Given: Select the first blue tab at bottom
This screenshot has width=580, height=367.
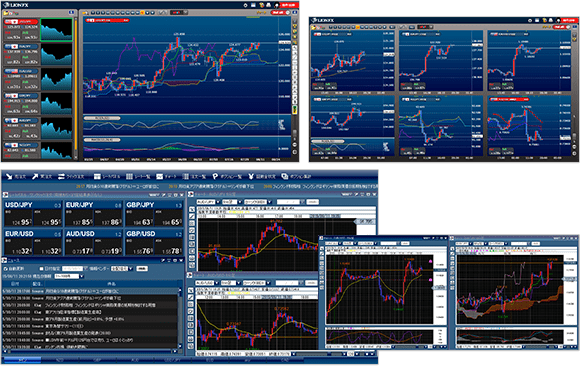Looking at the screenshot, I should click(x=22, y=360).
